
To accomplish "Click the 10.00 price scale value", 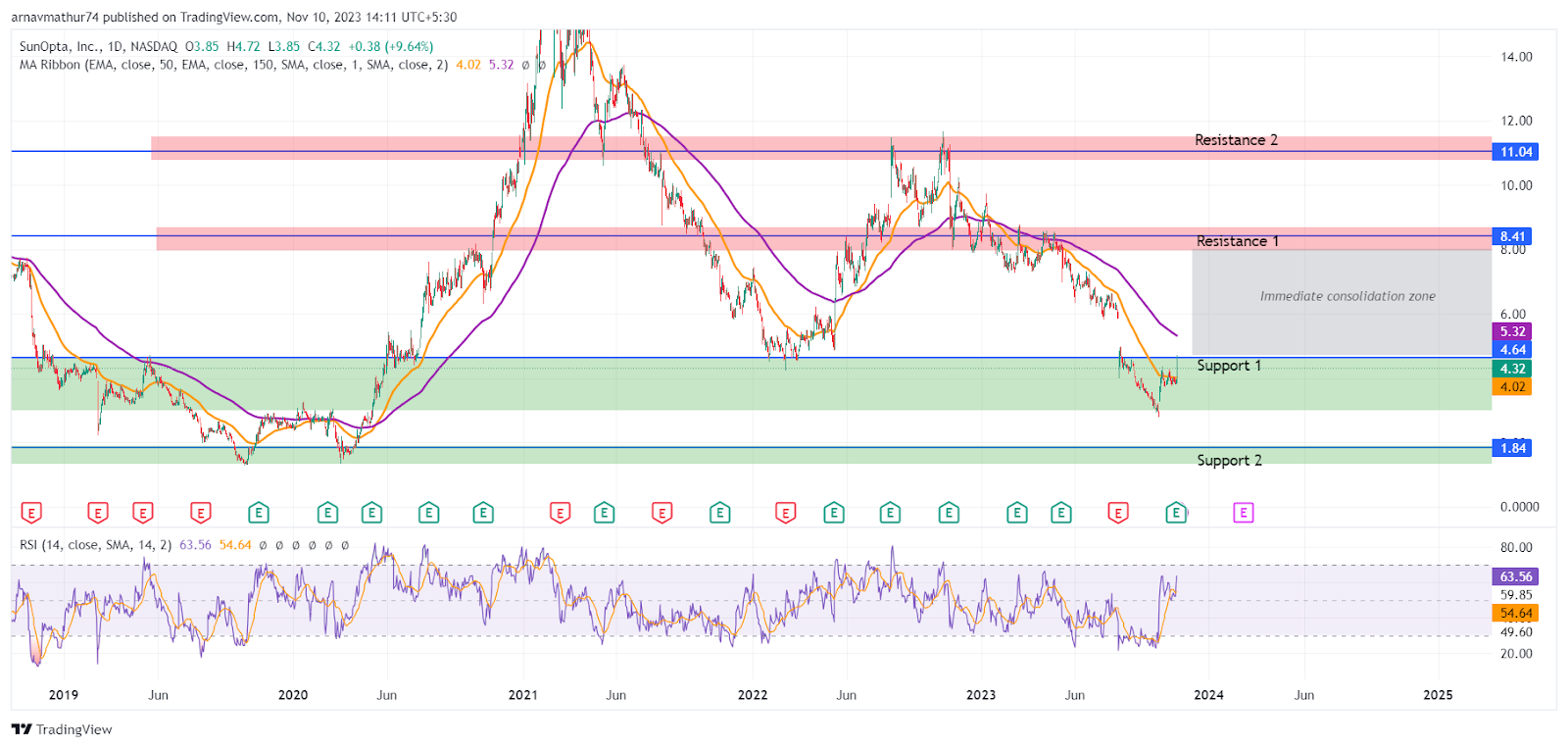I will (x=1517, y=185).
